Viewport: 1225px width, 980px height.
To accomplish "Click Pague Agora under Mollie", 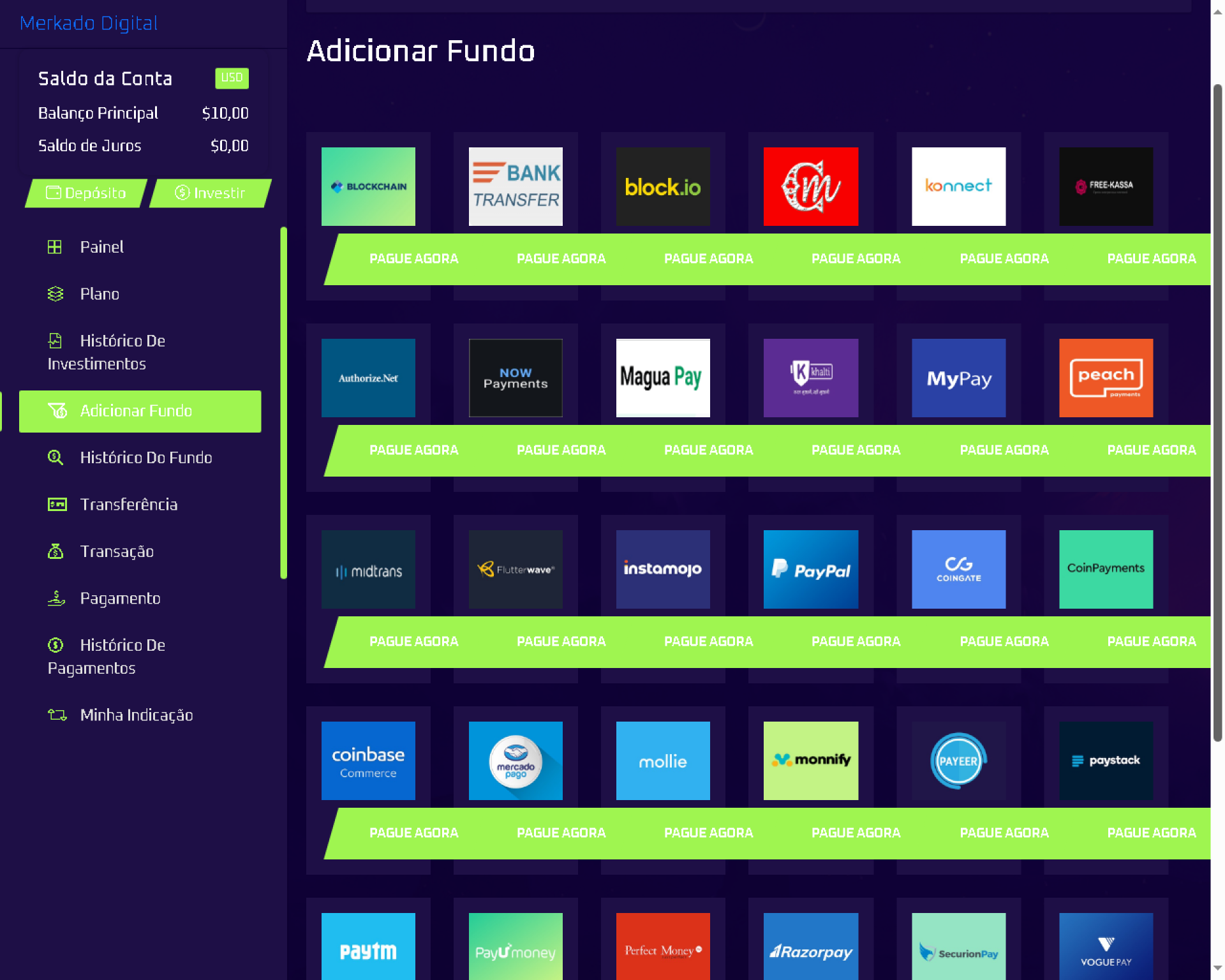I will tap(708, 833).
